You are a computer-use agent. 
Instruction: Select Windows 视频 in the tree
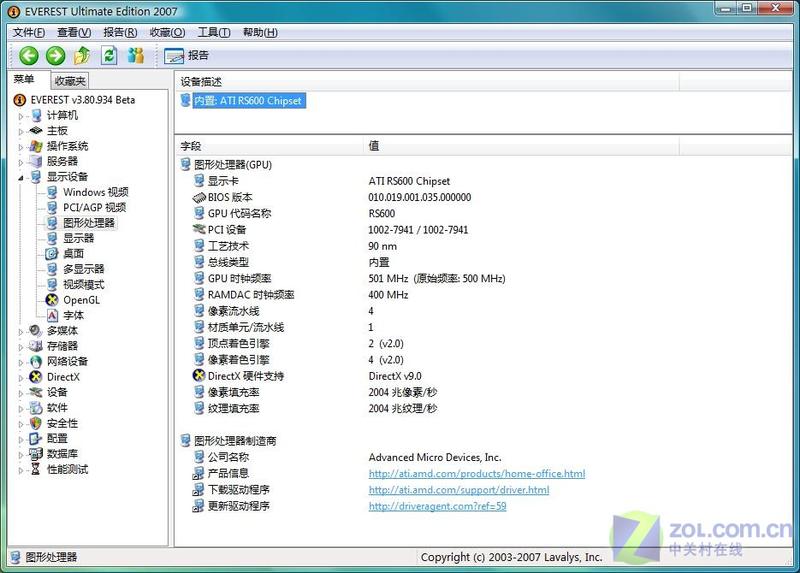(95, 192)
